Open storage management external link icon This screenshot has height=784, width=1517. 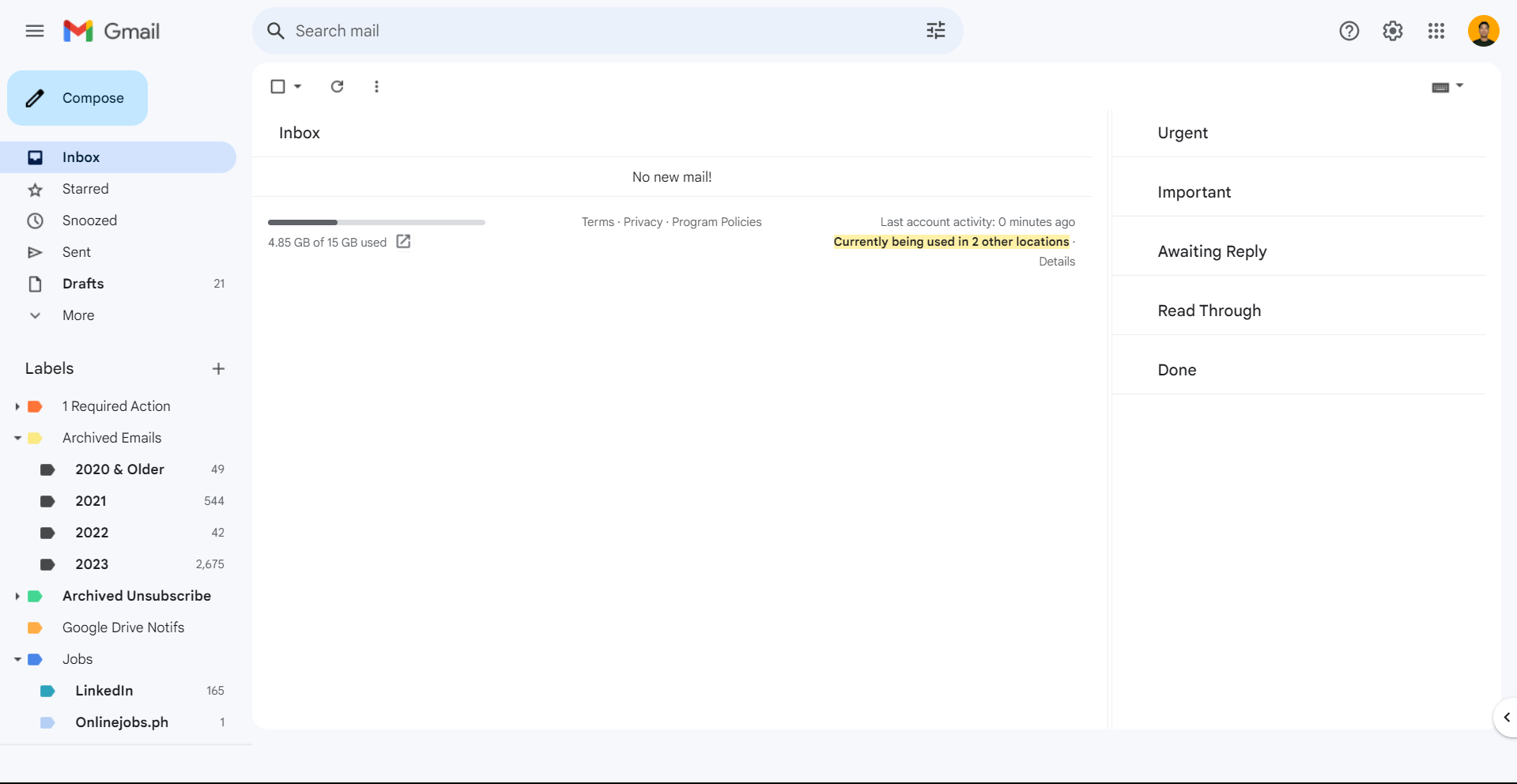403,241
